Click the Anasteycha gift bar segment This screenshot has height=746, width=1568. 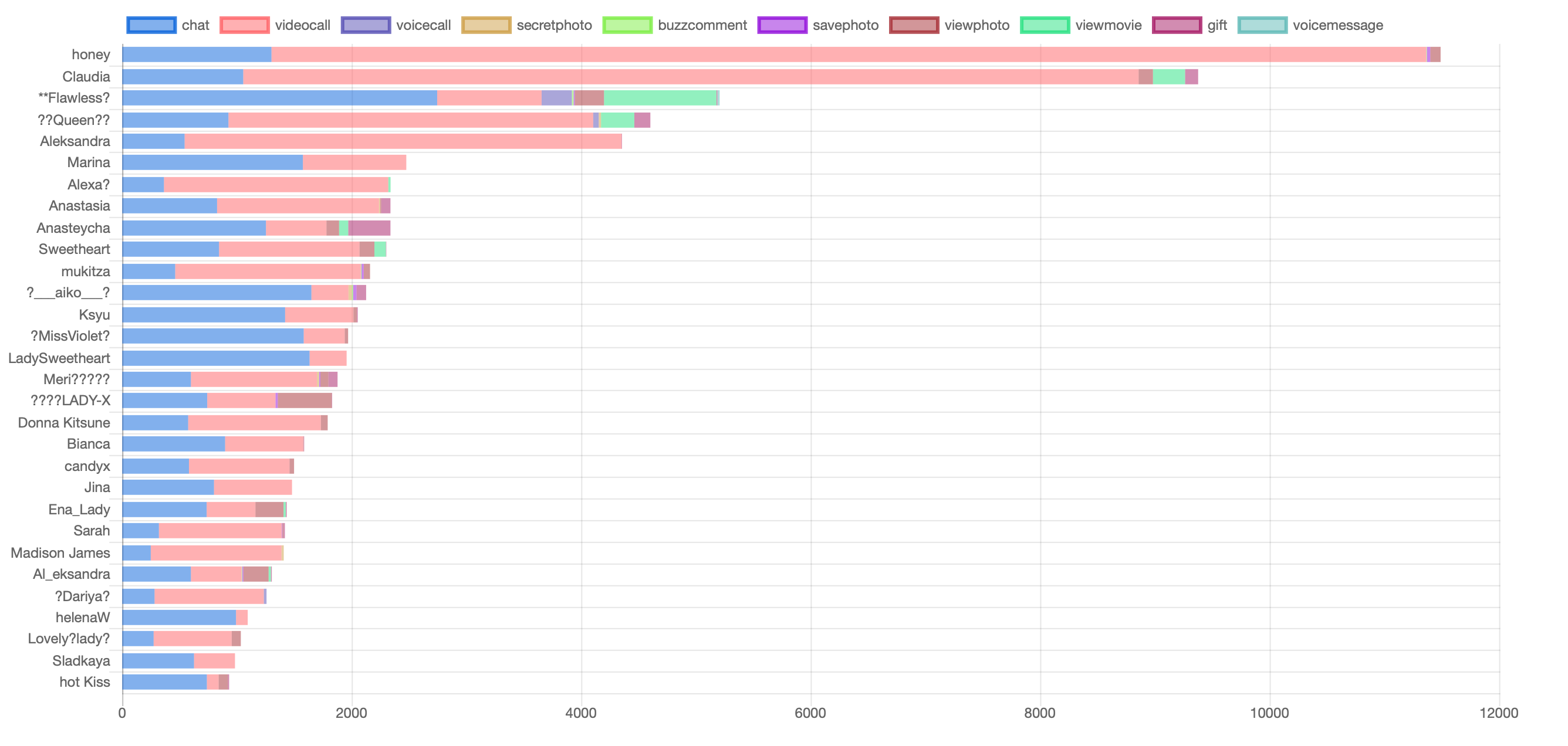pyautogui.click(x=370, y=228)
